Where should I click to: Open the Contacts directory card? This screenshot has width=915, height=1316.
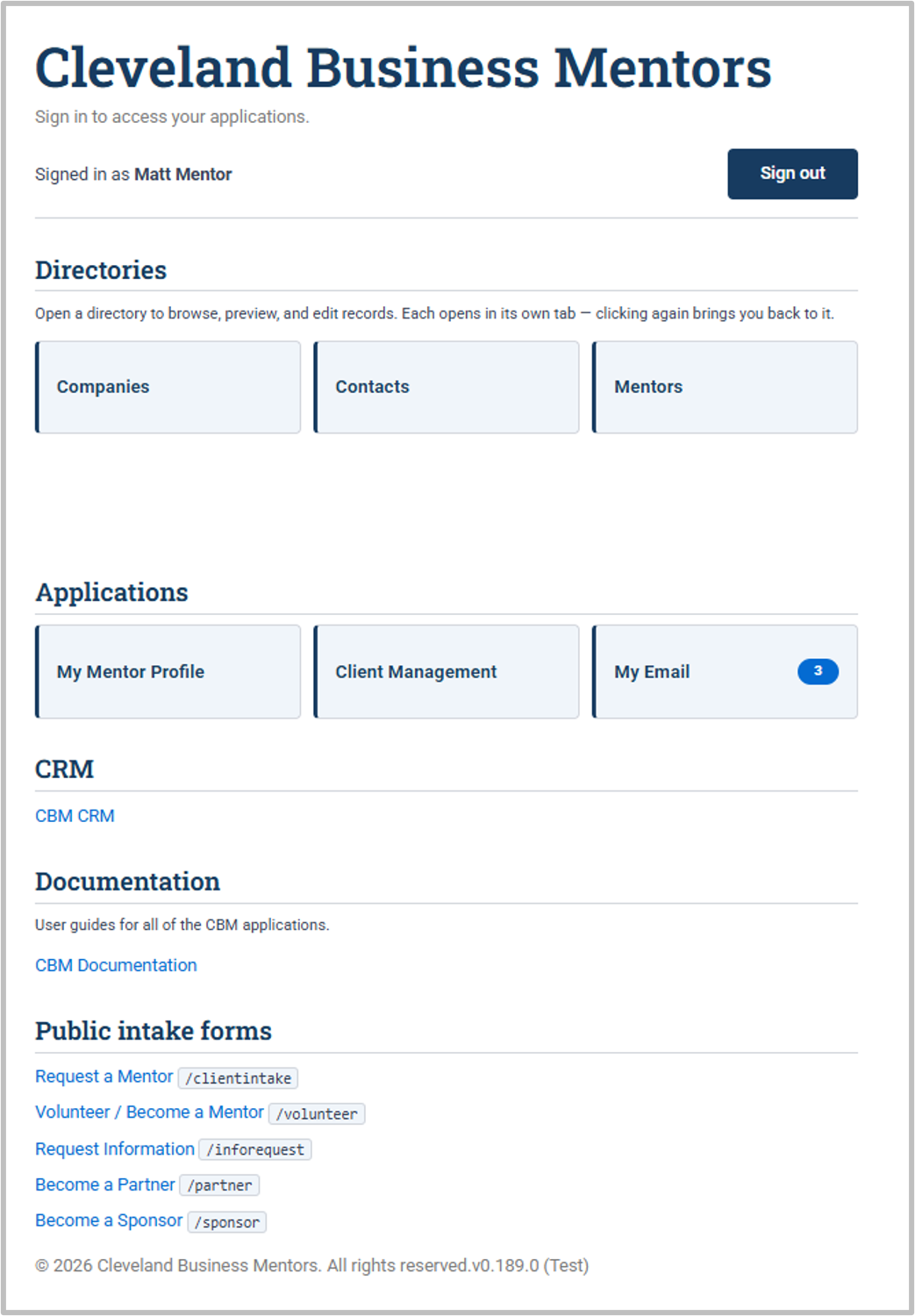pyautogui.click(x=447, y=387)
